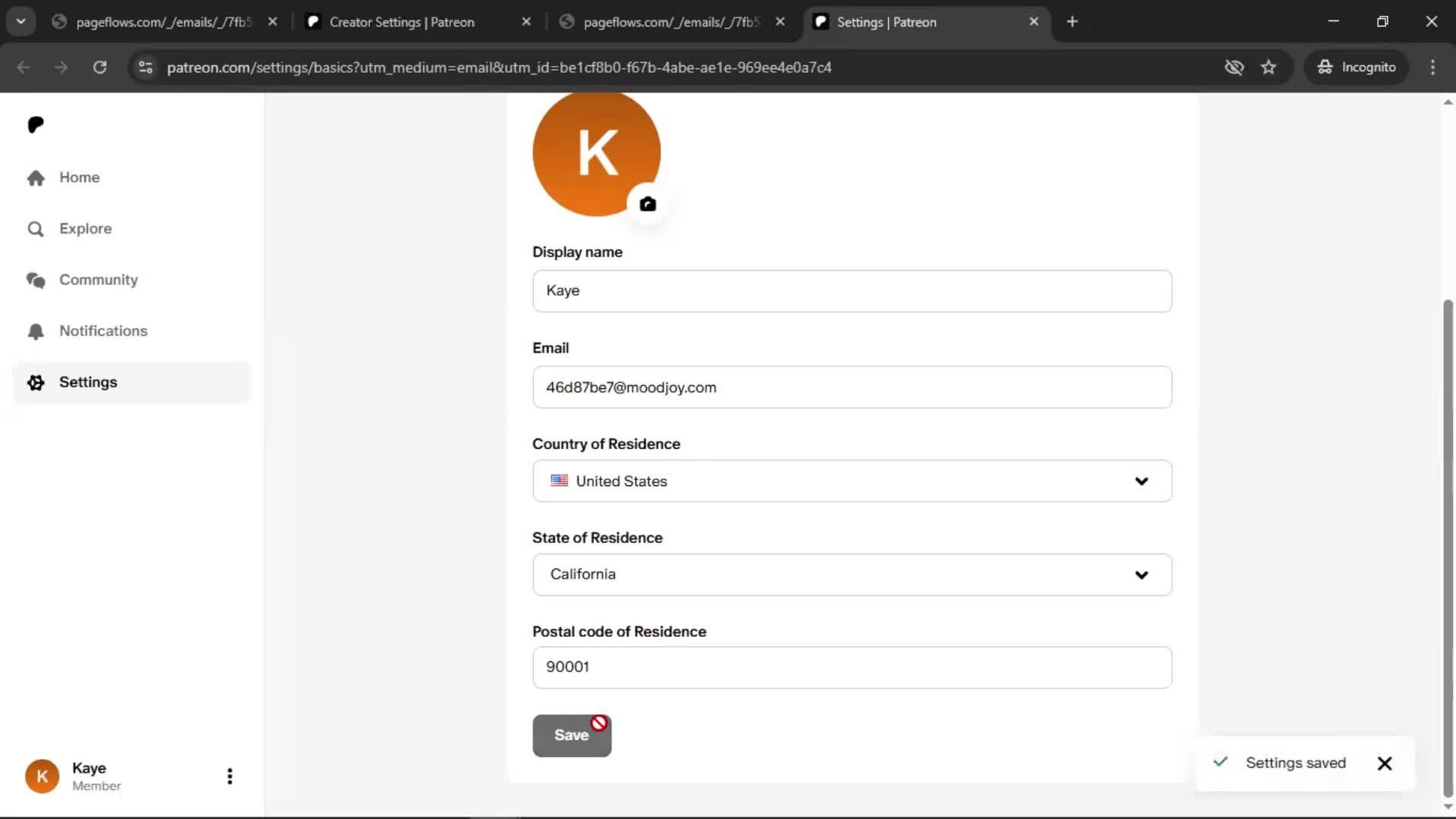Go back in browser history
The width and height of the screenshot is (1456, 819).
(24, 67)
